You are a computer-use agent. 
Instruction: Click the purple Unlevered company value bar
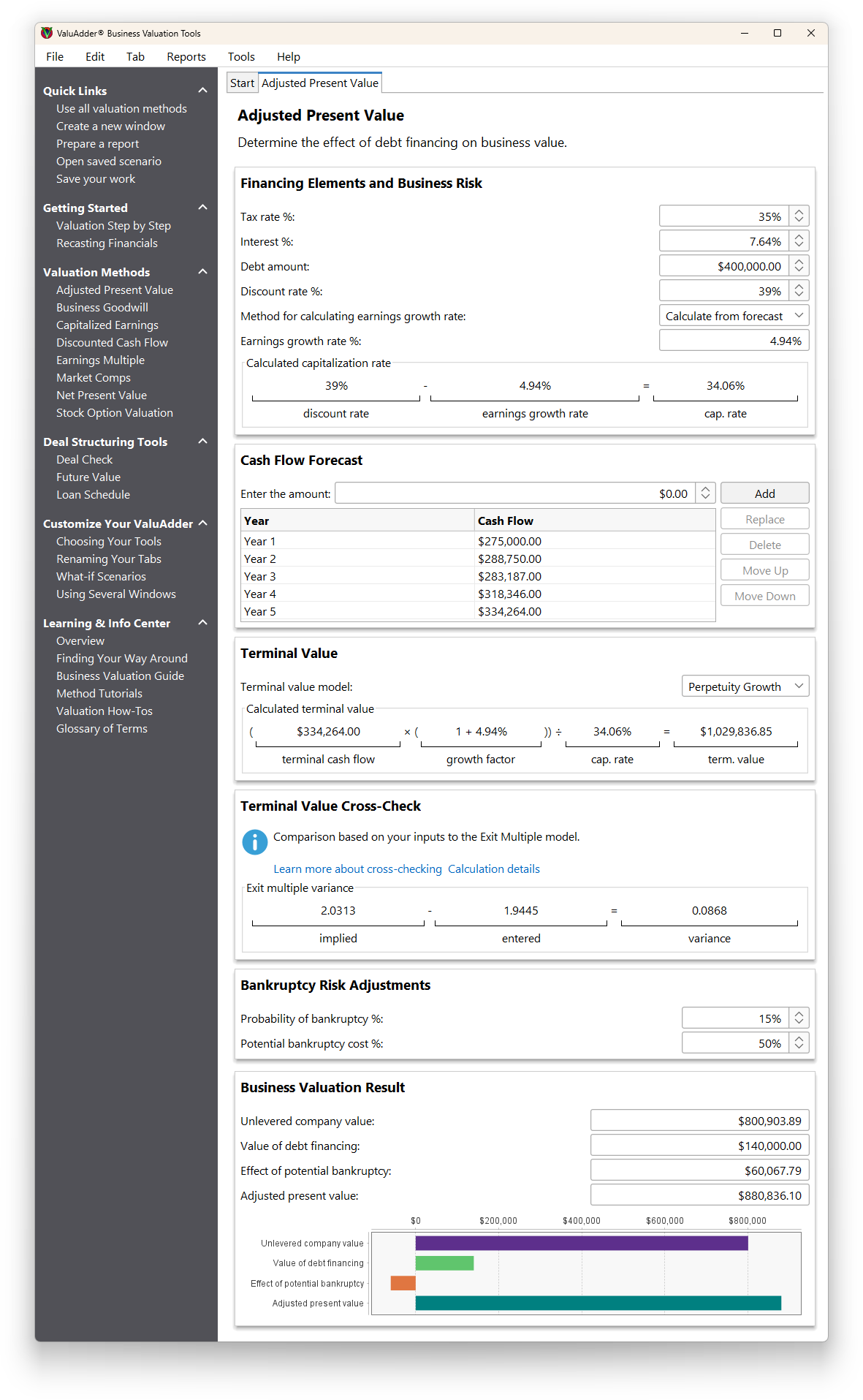point(582,1243)
